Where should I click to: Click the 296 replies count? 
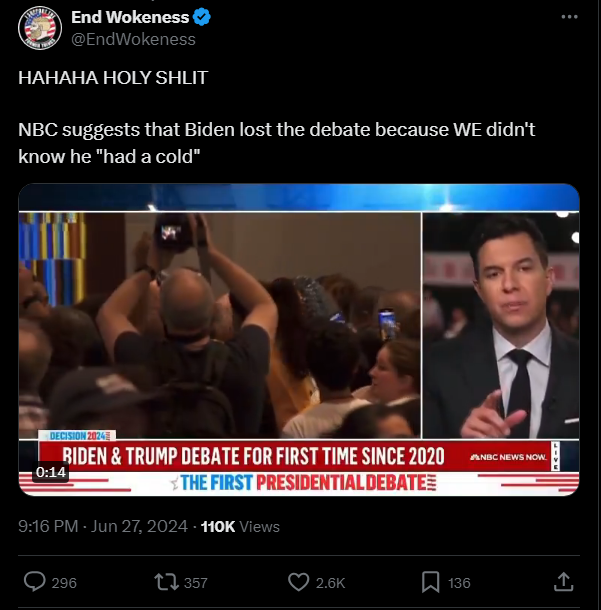(64, 583)
